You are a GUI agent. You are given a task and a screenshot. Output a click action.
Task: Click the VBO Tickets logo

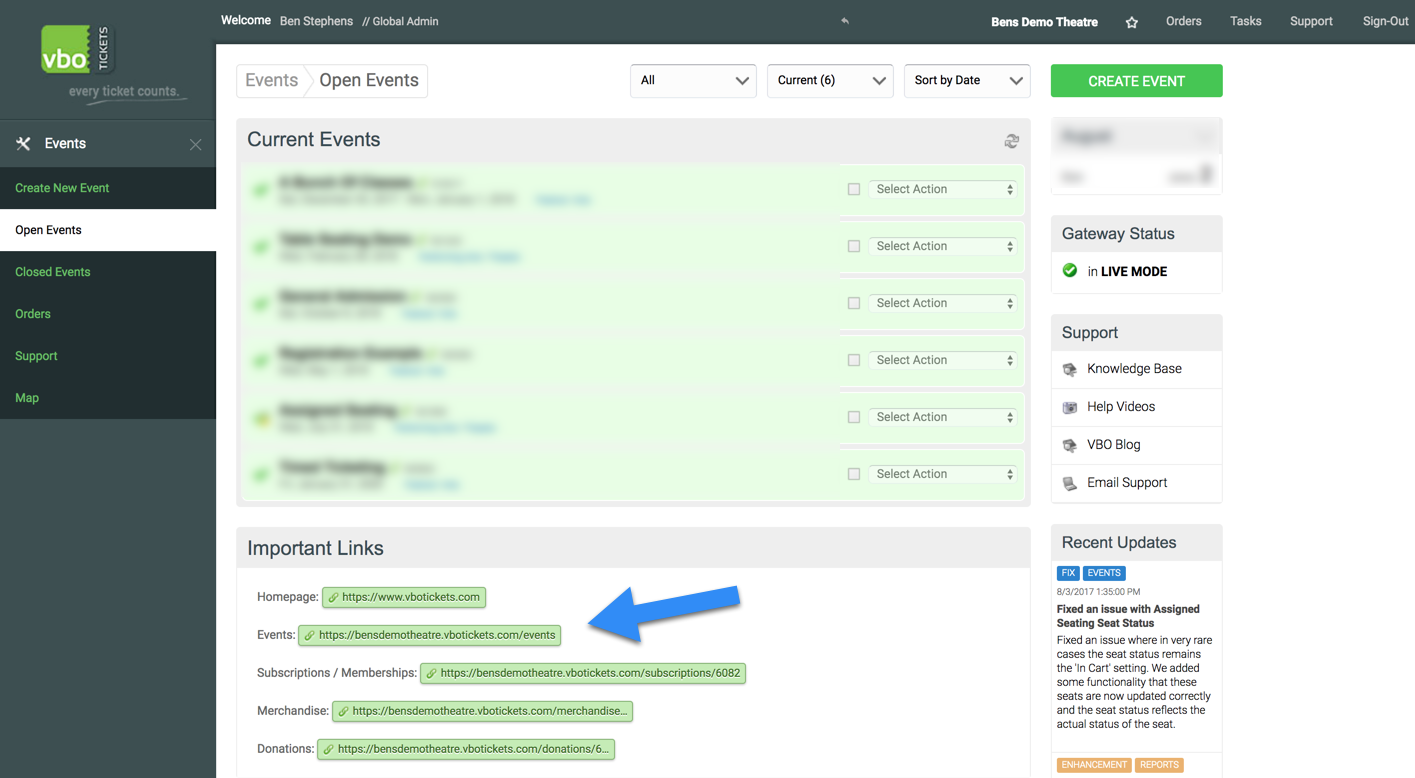pyautogui.click(x=77, y=50)
